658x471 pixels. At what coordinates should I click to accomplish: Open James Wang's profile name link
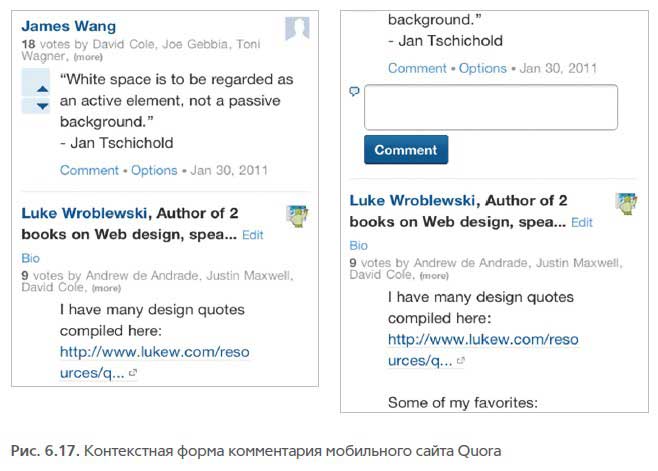tap(69, 26)
